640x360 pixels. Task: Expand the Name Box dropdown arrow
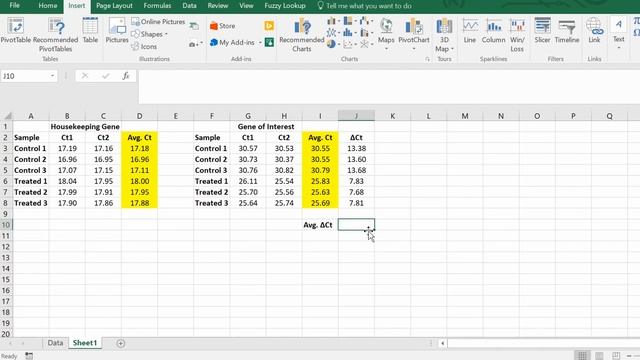(52, 76)
